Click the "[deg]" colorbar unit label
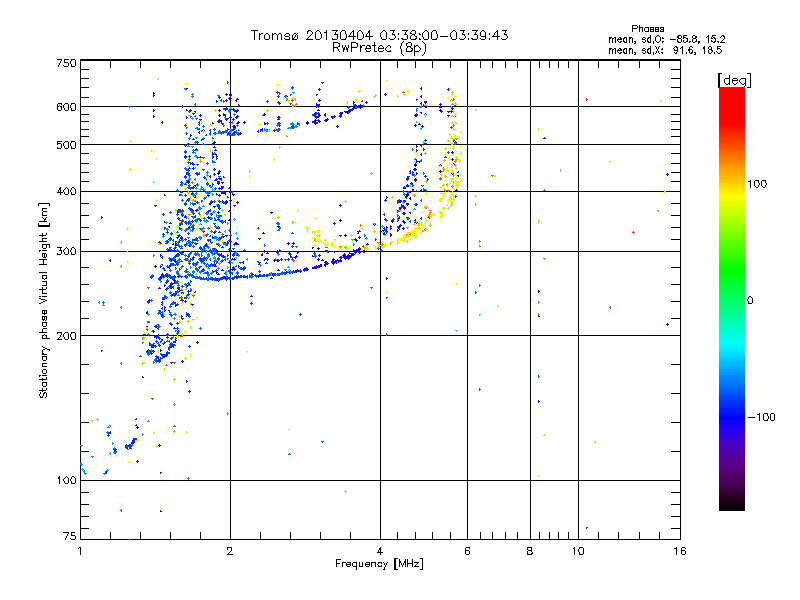This screenshot has width=800, height=600. tap(734, 80)
